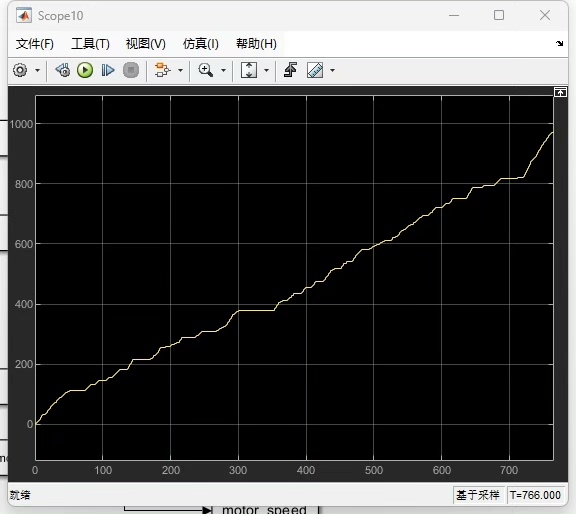The height and width of the screenshot is (514, 576).
Task: Open the 视图(V) menu
Action: click(145, 44)
